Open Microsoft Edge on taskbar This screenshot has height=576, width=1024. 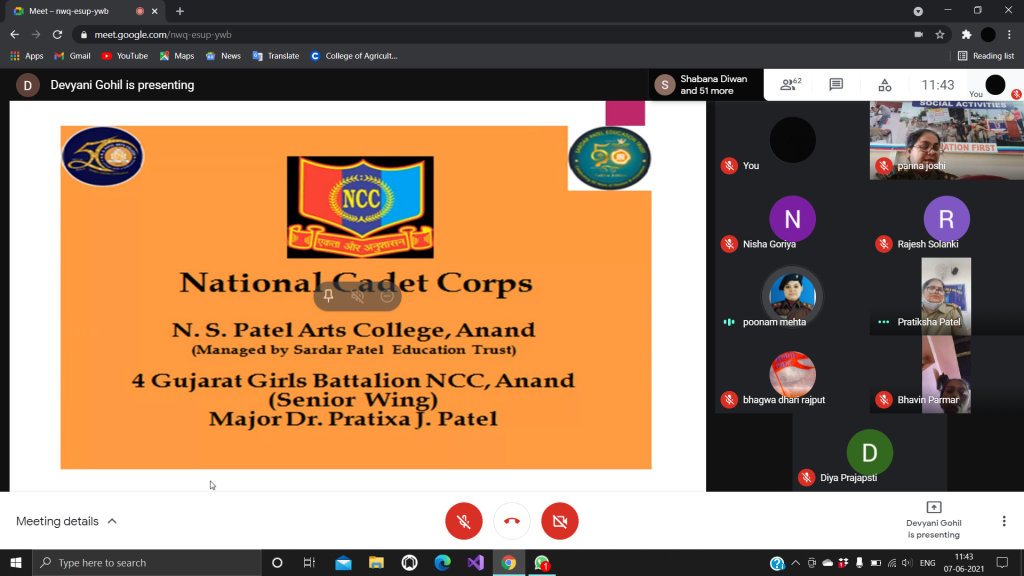[x=442, y=562]
